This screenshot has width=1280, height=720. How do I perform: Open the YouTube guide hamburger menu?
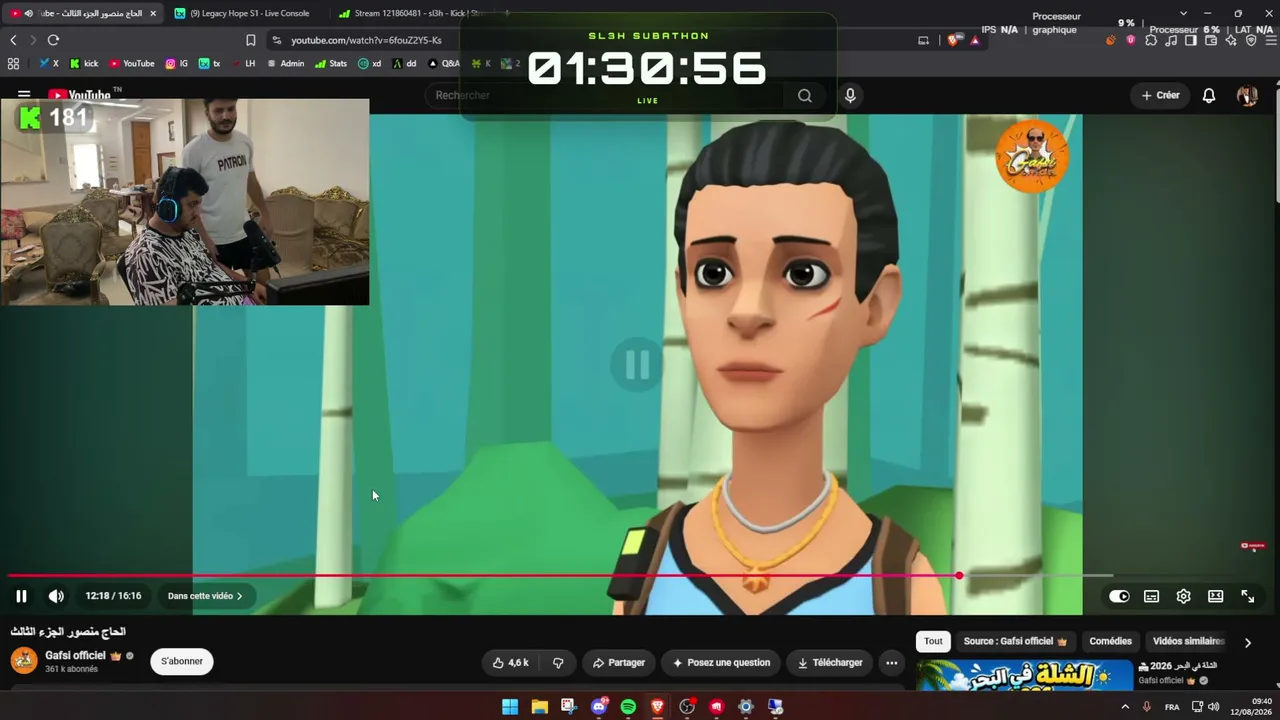tap(24, 95)
